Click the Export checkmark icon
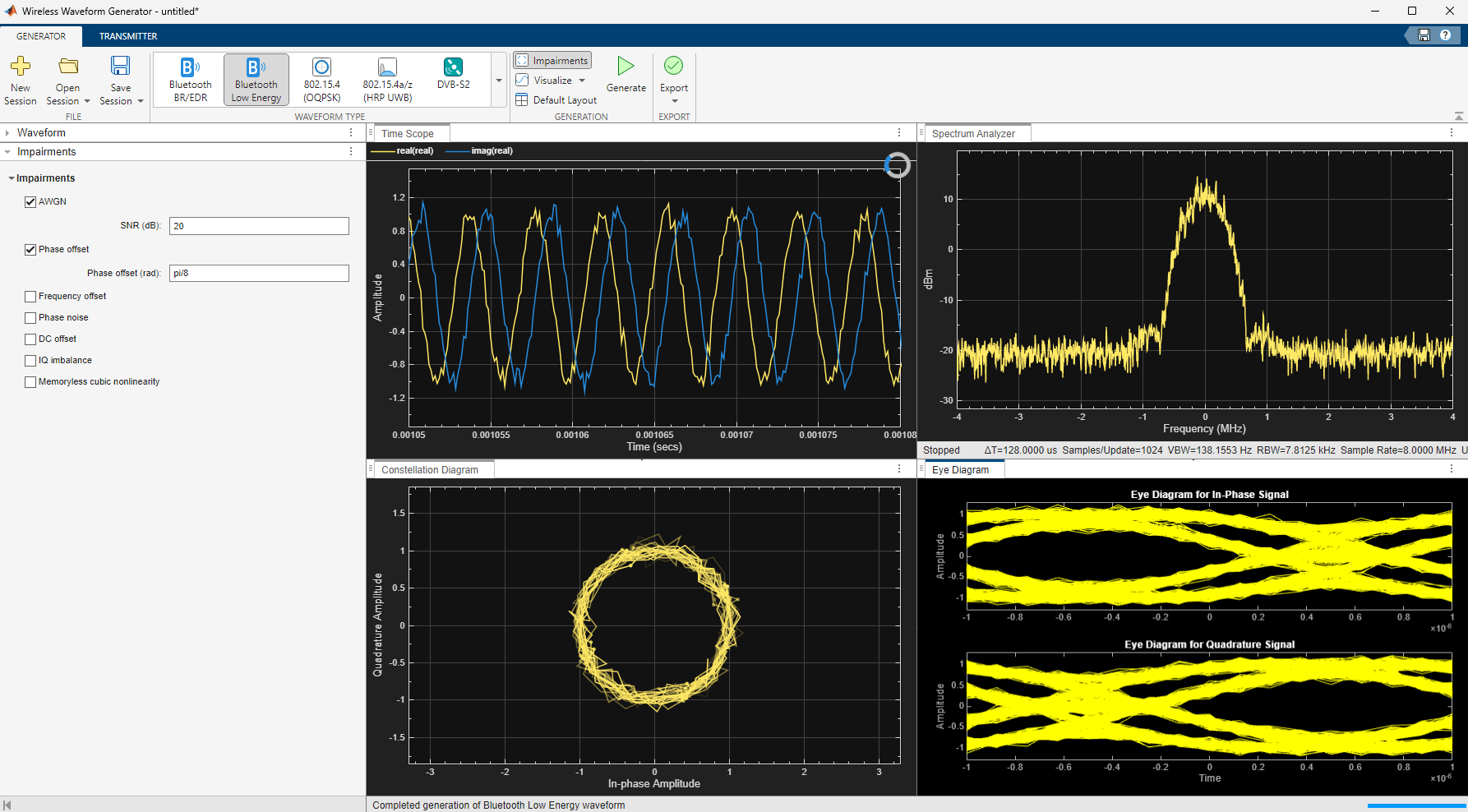Image resolution: width=1468 pixels, height=812 pixels. pos(673,66)
